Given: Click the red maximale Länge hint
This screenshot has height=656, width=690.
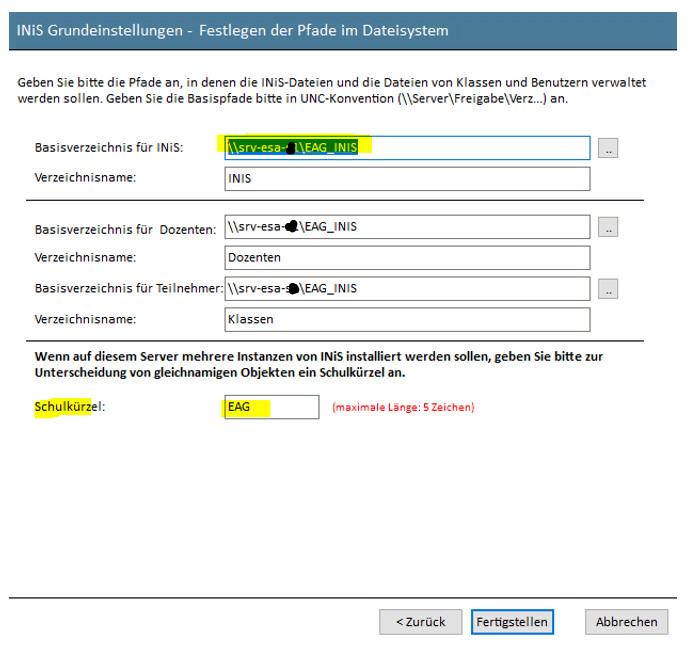Looking at the screenshot, I should click(x=403, y=407).
